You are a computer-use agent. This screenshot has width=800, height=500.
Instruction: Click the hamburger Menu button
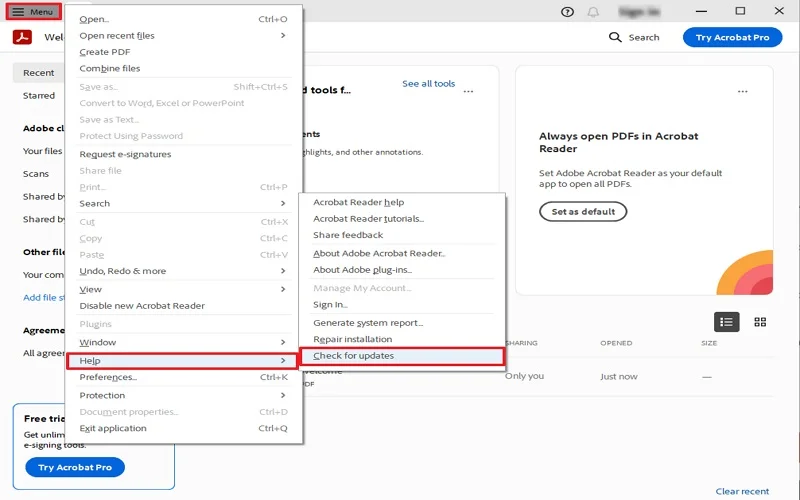click(x=34, y=12)
